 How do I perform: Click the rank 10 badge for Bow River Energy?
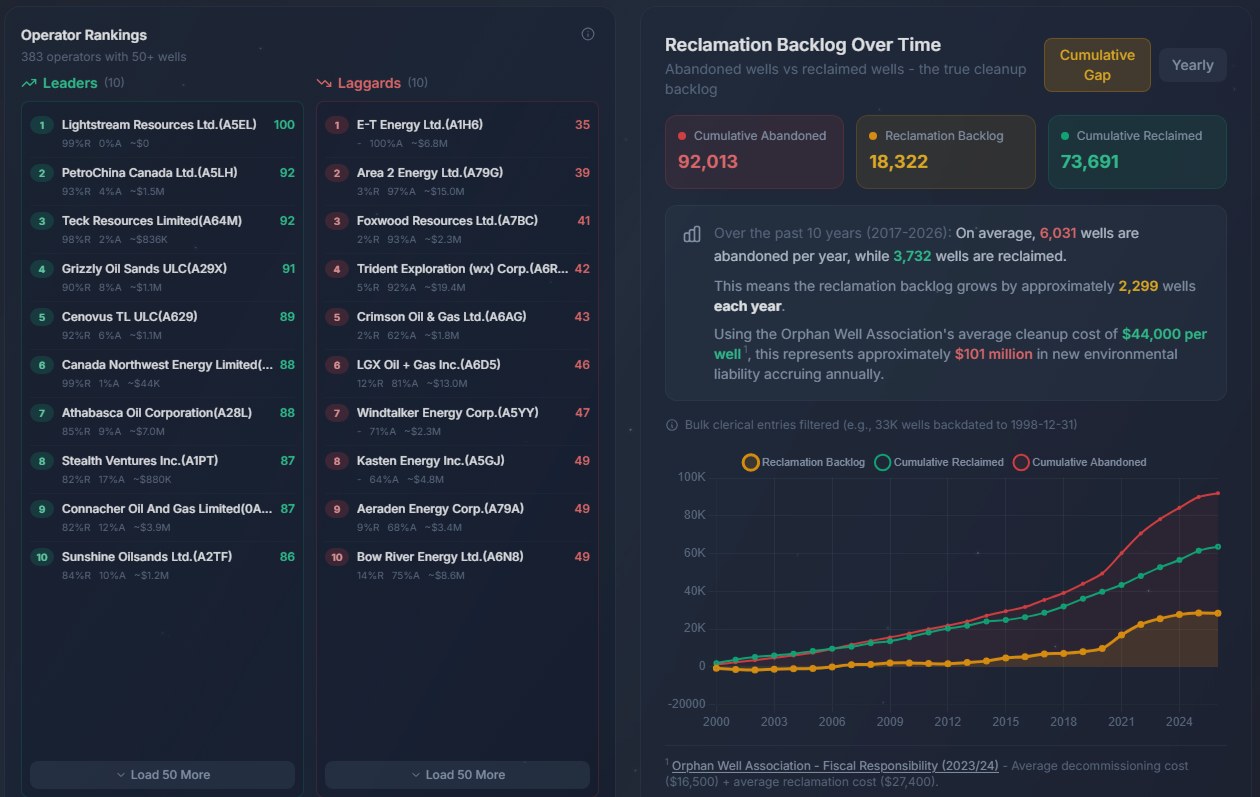pos(337,557)
